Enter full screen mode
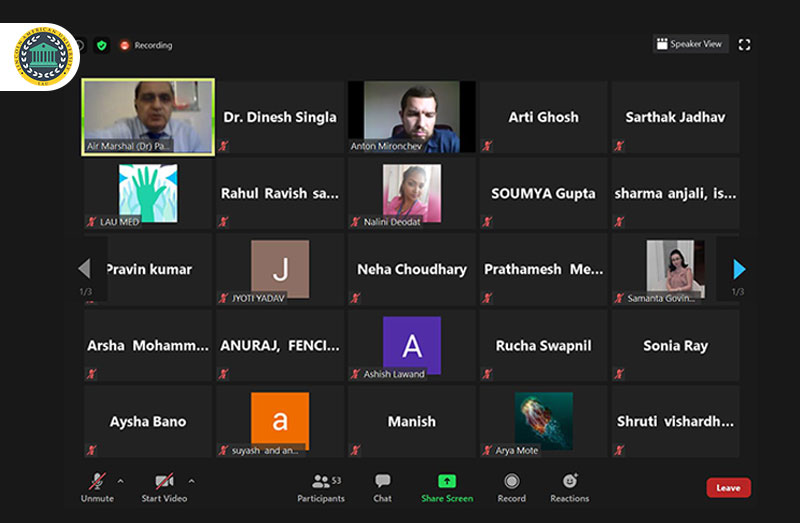Image resolution: width=800 pixels, height=523 pixels. click(x=744, y=45)
